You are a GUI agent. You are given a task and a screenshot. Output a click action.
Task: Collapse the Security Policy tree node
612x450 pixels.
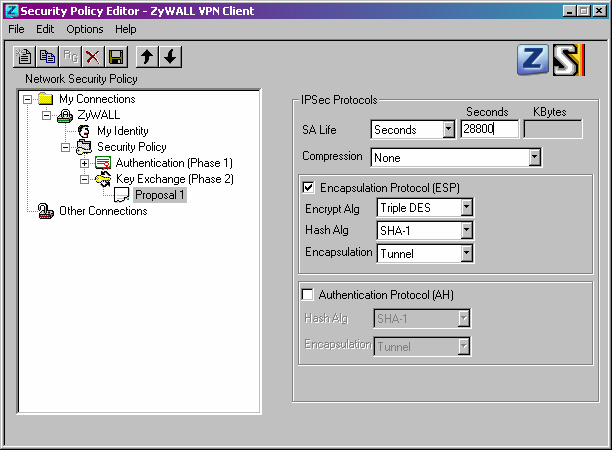tap(66, 148)
